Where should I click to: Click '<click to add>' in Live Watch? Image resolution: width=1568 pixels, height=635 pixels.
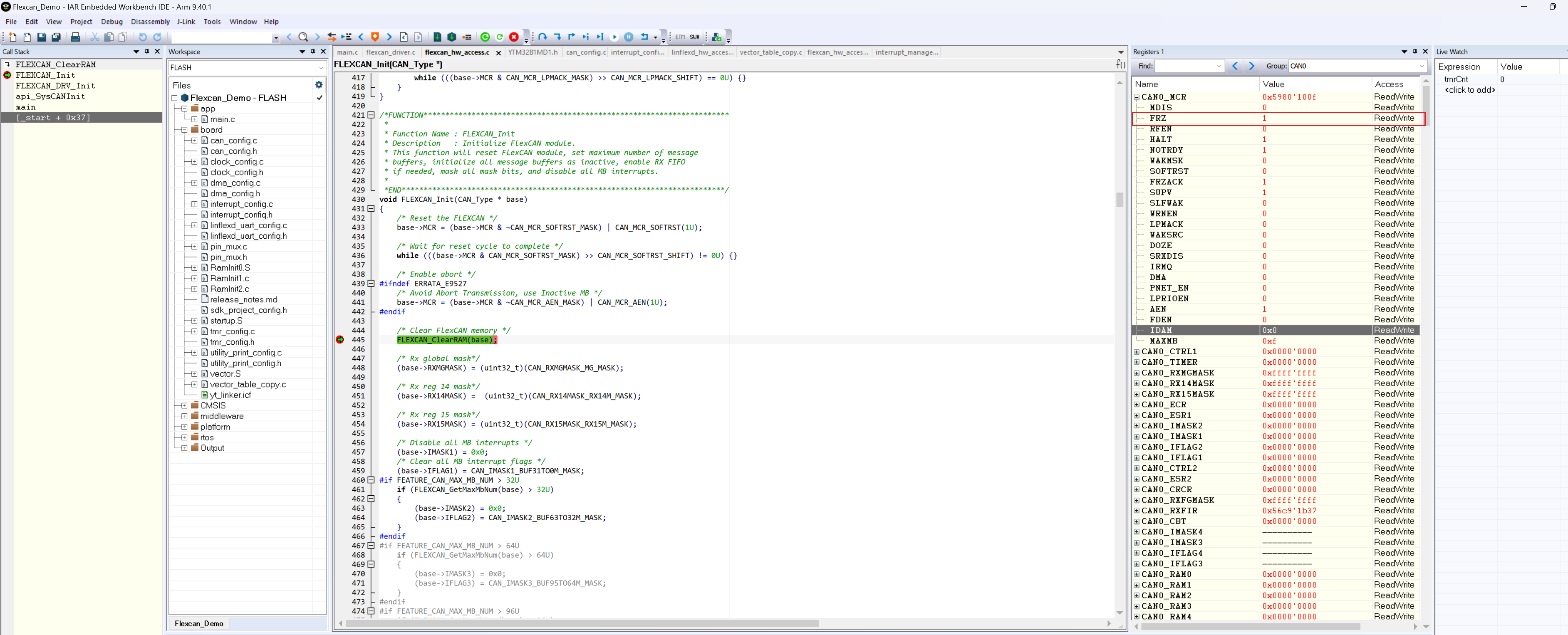pos(1469,90)
